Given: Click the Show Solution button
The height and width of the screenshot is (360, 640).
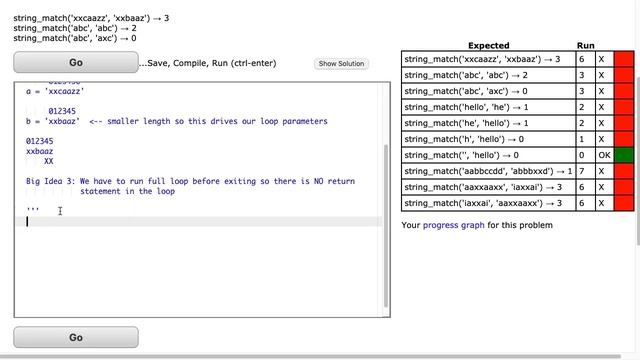Looking at the screenshot, I should point(341,64).
